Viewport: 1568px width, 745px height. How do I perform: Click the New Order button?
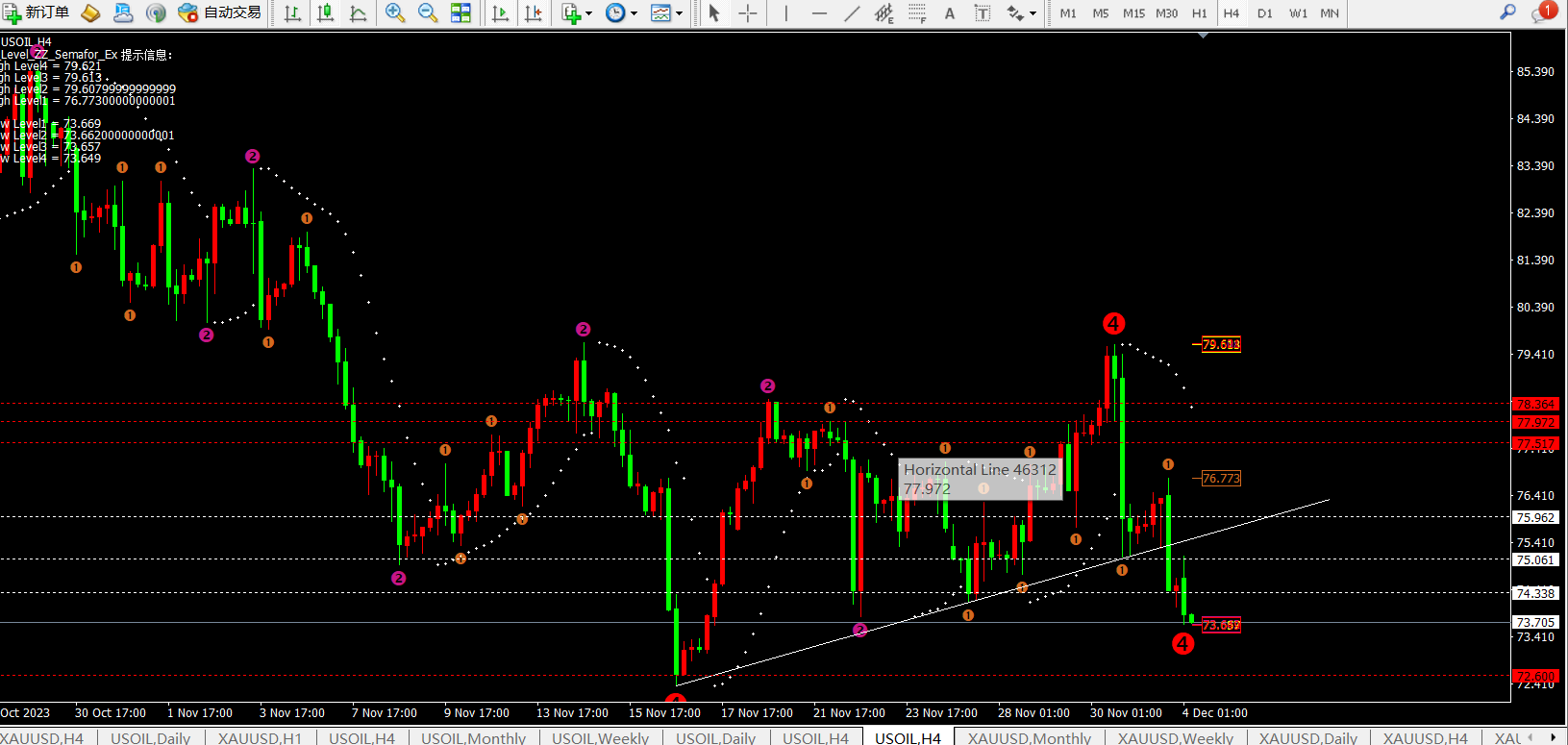click(x=37, y=12)
